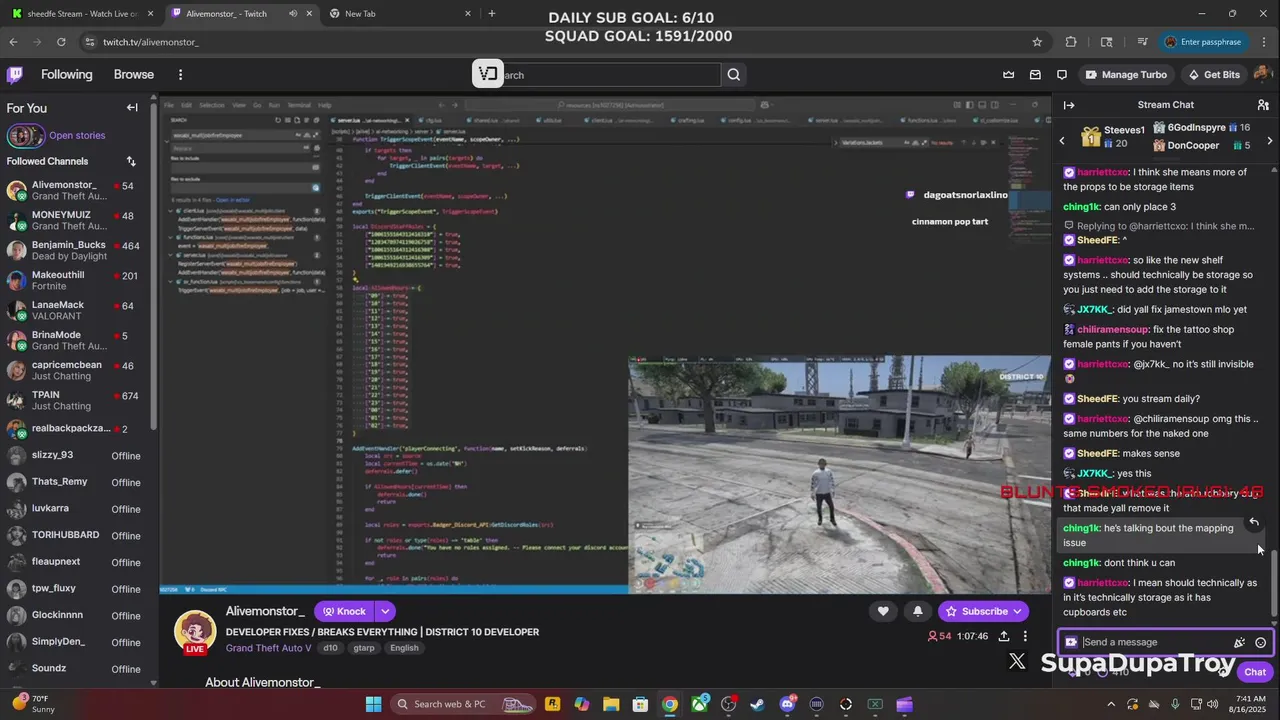Click the purple Chat send button
This screenshot has width=1280, height=720.
pyautogui.click(x=1255, y=672)
